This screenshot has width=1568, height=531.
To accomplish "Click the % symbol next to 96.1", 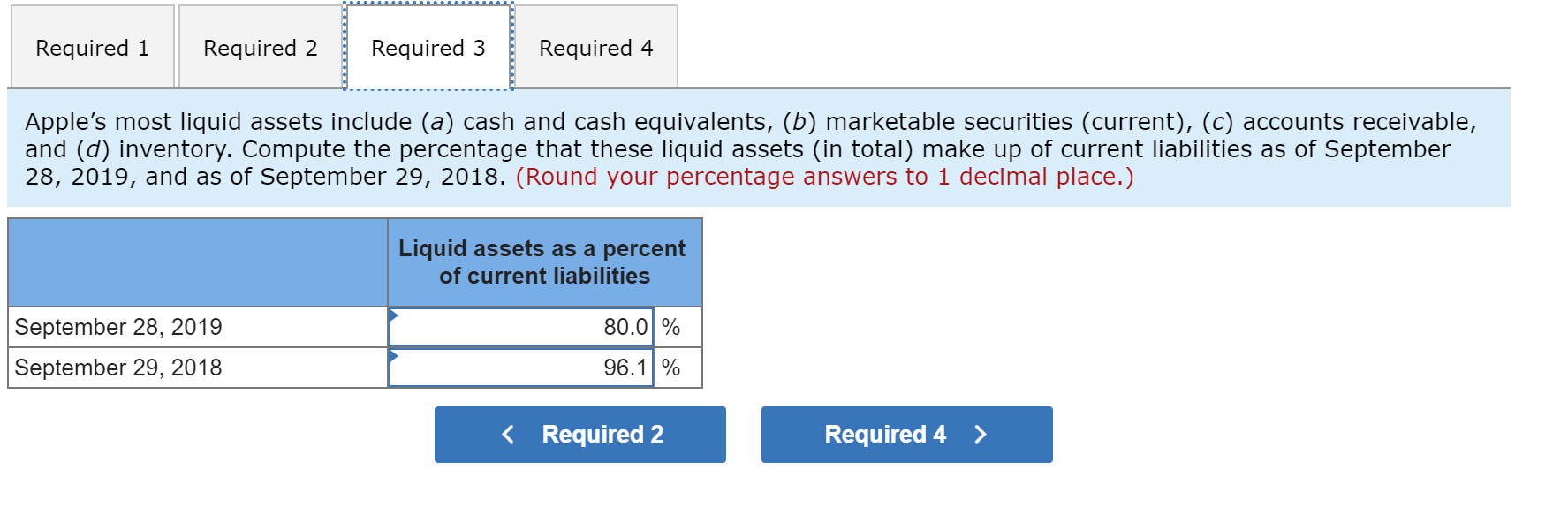I will click(x=671, y=367).
